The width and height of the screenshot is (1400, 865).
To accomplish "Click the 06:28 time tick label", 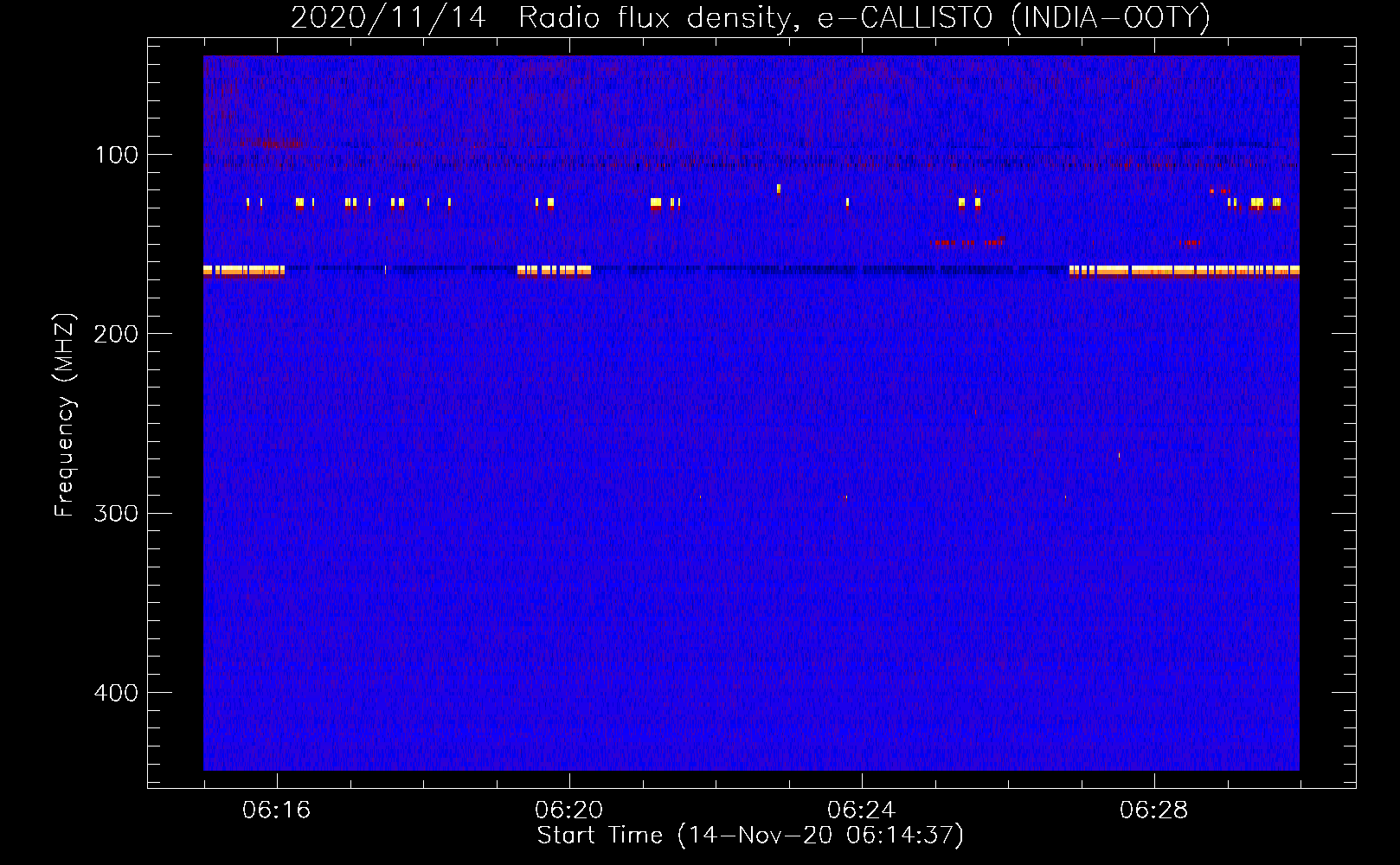I will tap(1153, 811).
